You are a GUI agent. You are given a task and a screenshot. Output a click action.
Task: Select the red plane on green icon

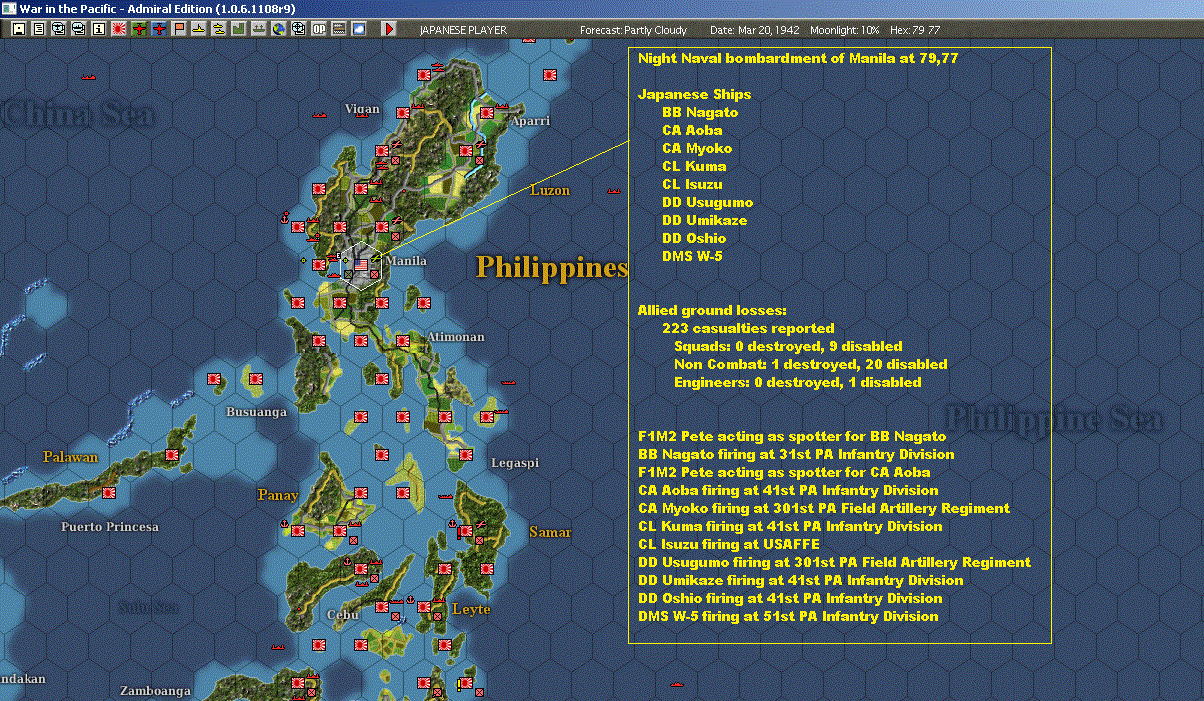138,29
